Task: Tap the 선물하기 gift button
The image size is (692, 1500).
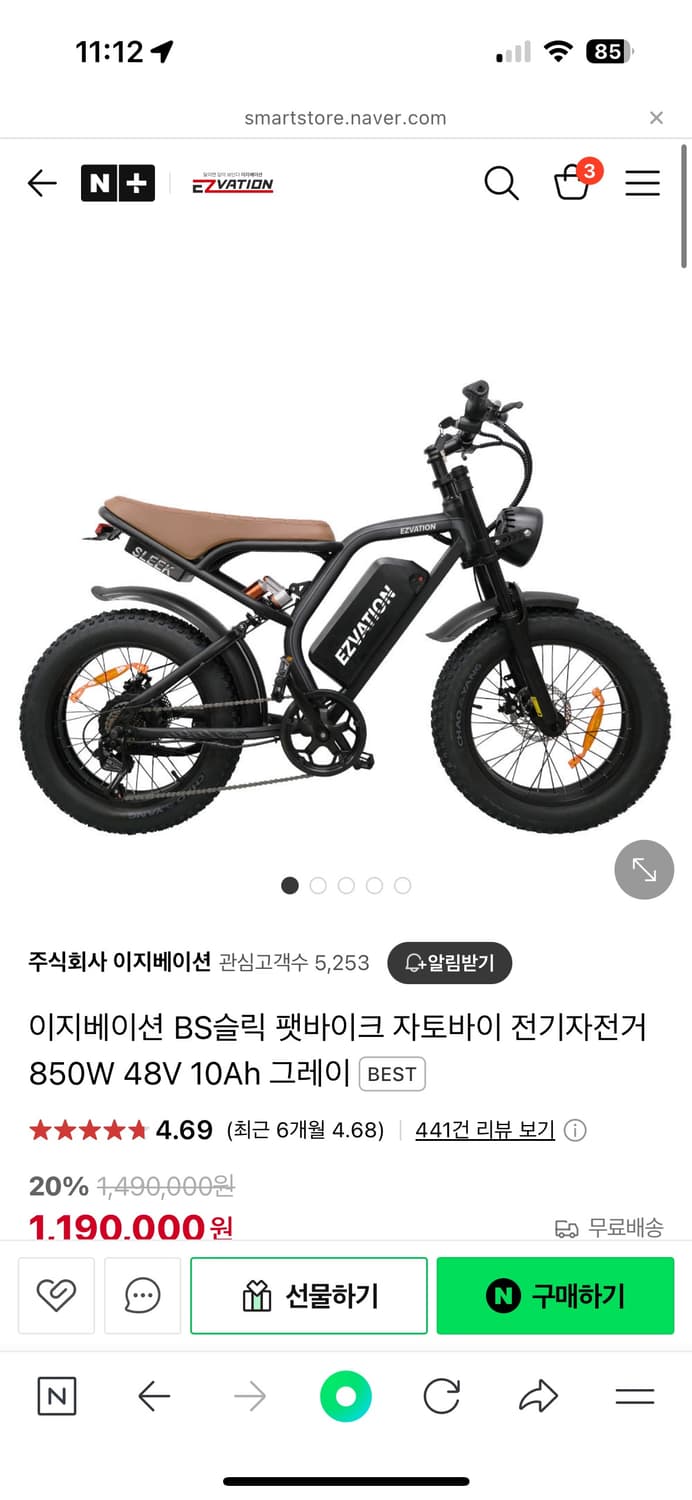Action: click(x=309, y=1296)
